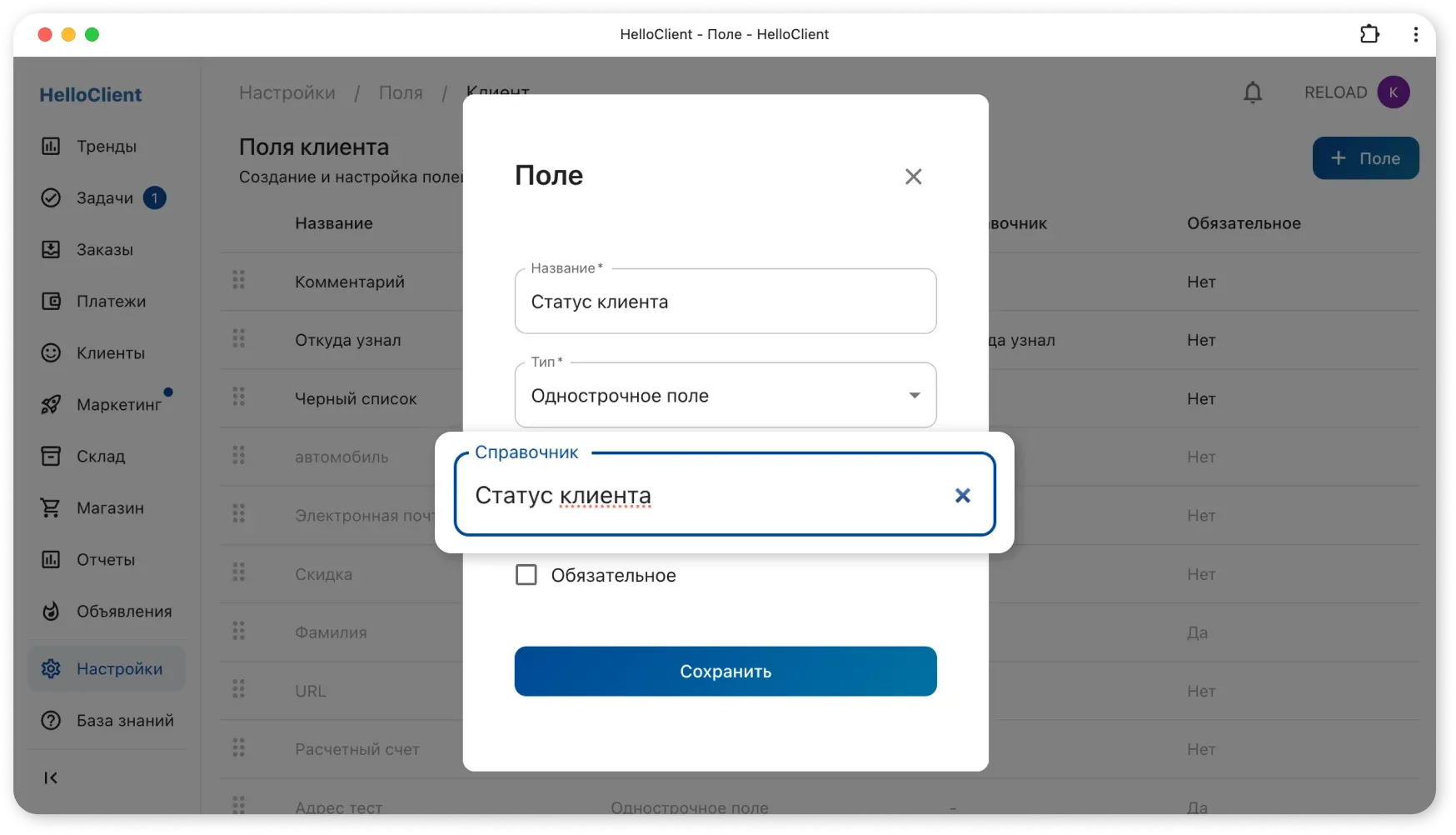
Task: Open Настройки breadcrumb link
Action: pos(287,92)
